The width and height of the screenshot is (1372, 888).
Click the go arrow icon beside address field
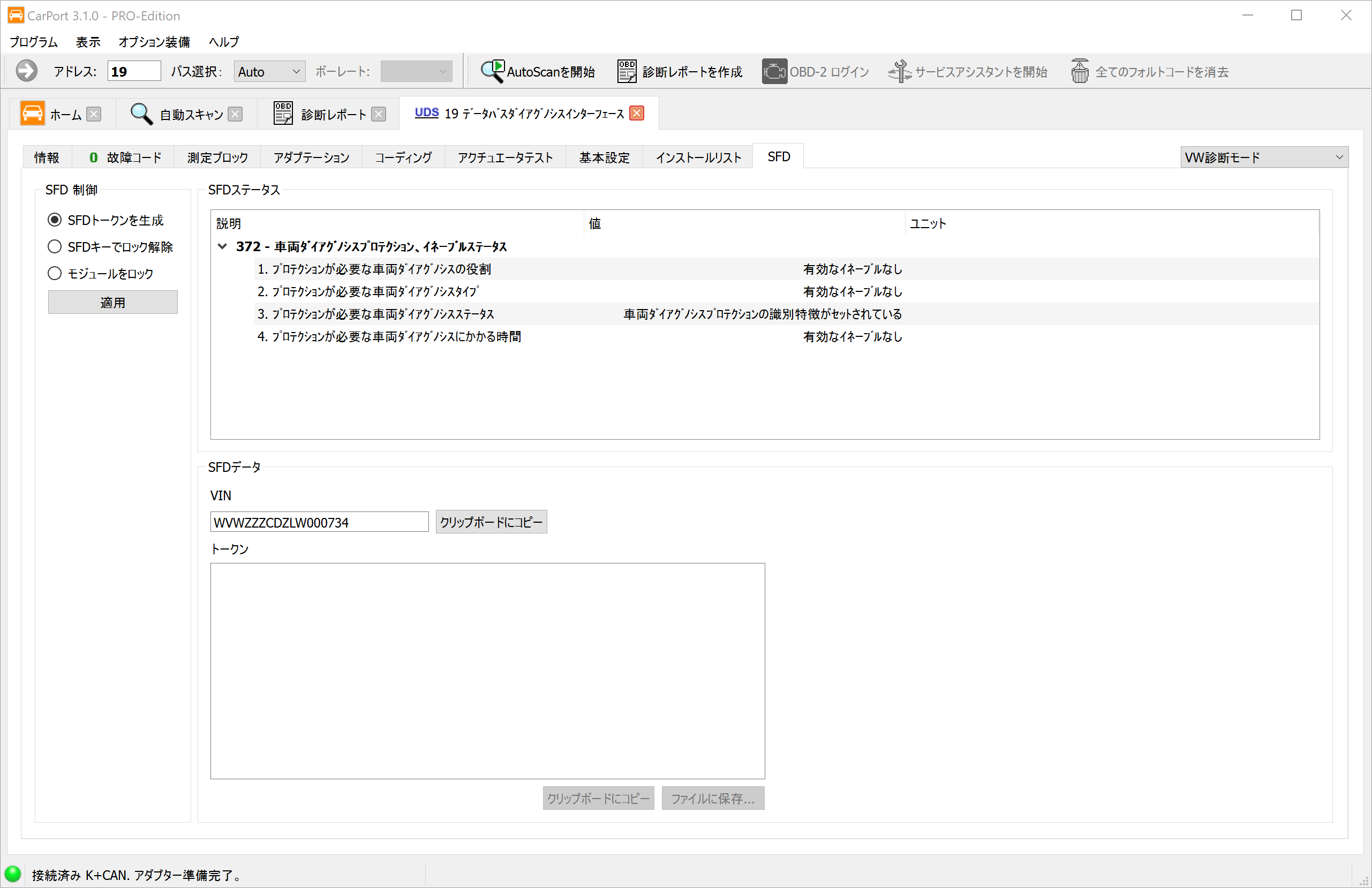point(27,72)
